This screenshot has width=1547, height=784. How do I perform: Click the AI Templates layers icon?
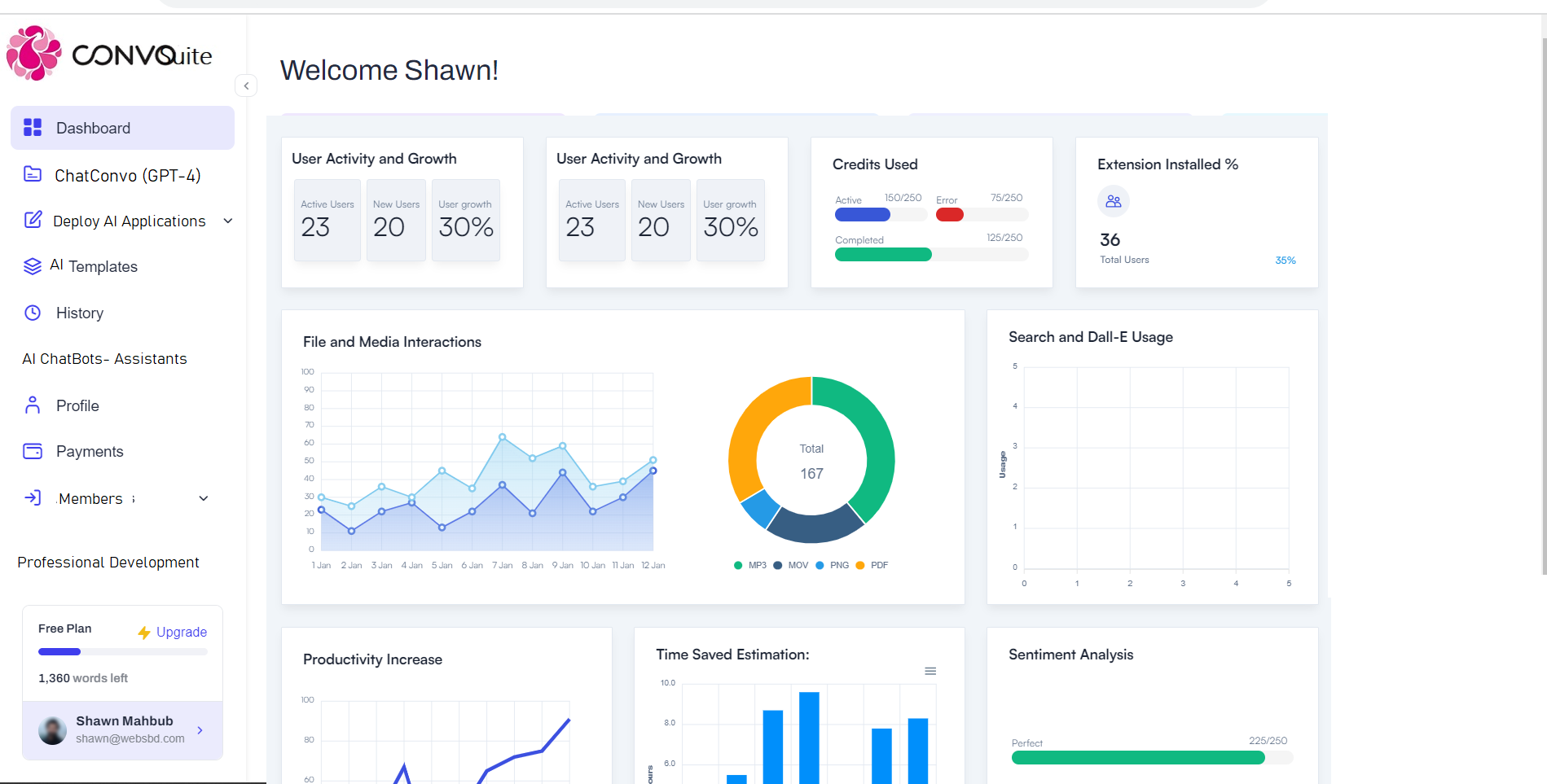pos(33,266)
